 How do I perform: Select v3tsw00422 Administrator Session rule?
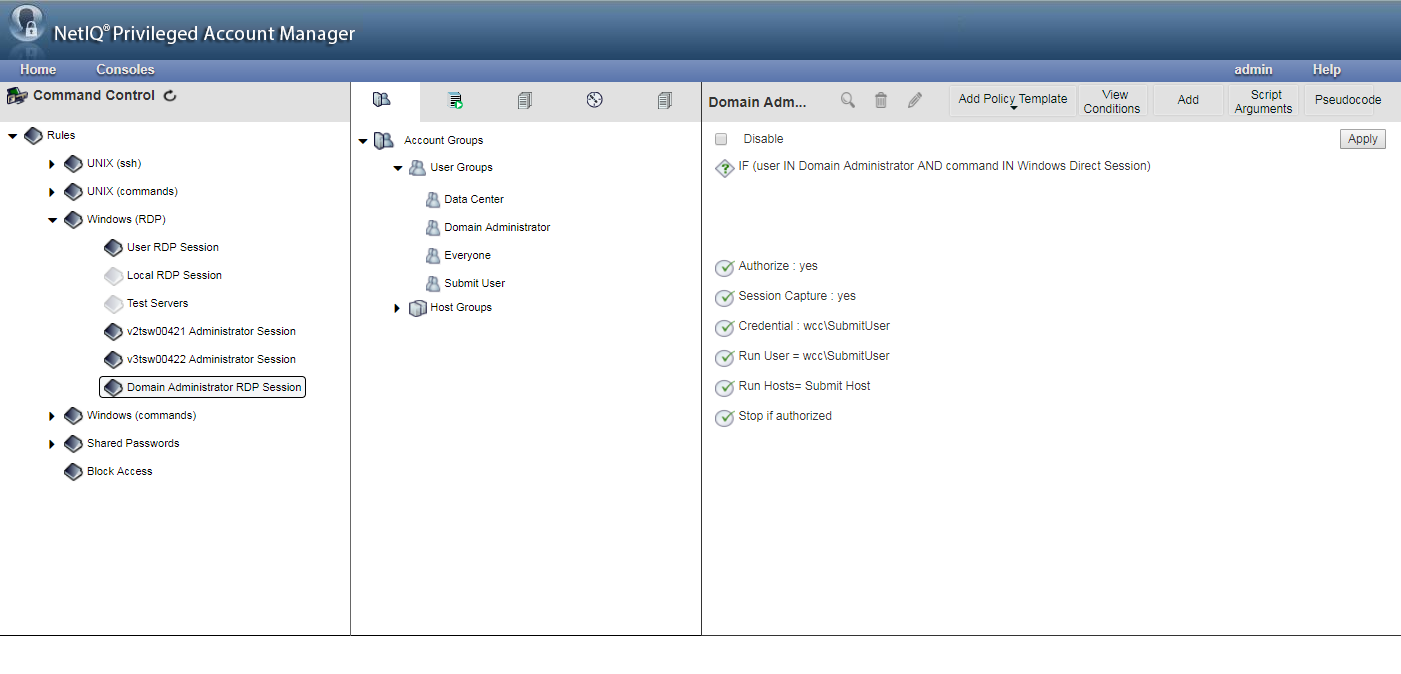(x=211, y=359)
